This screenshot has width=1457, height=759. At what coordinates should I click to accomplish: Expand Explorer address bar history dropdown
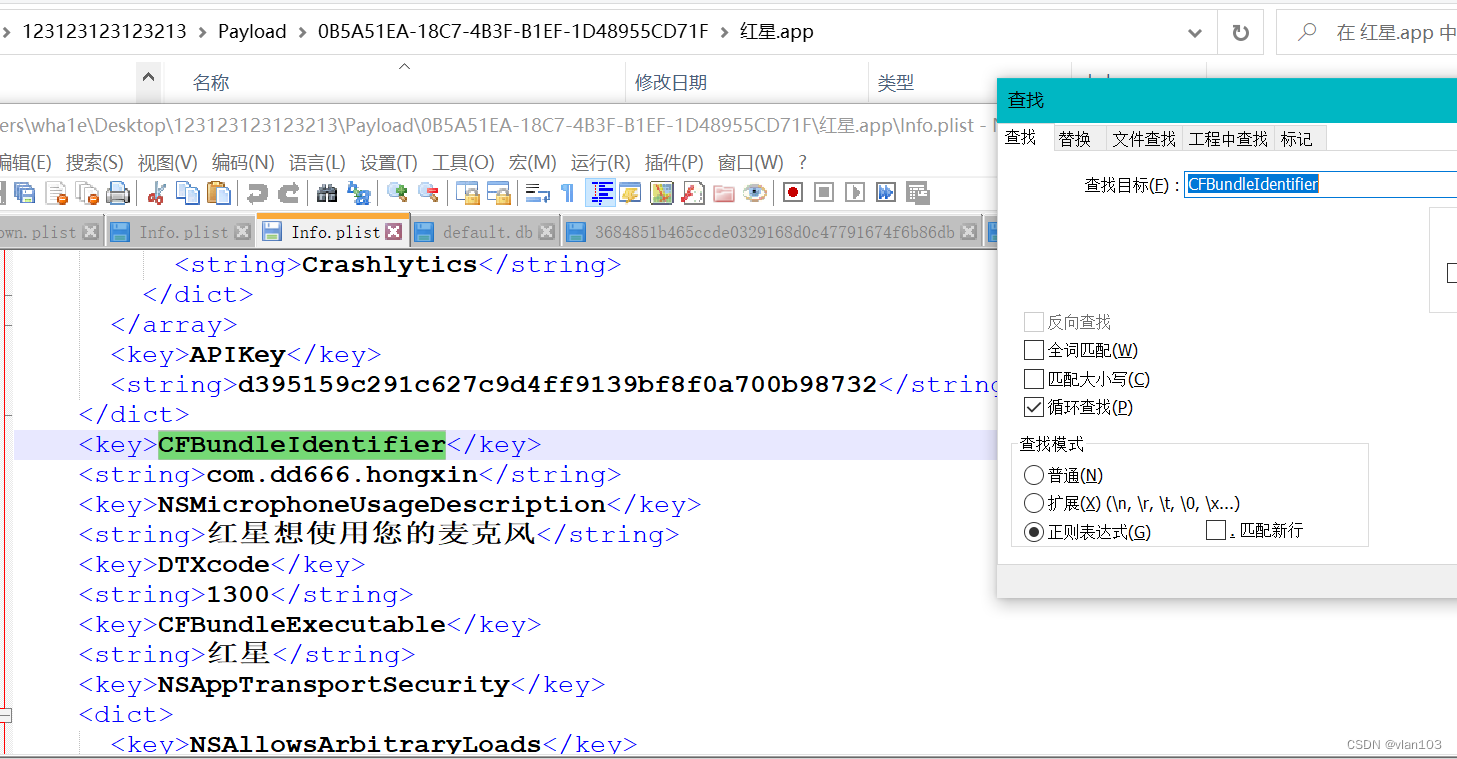pyautogui.click(x=1194, y=33)
